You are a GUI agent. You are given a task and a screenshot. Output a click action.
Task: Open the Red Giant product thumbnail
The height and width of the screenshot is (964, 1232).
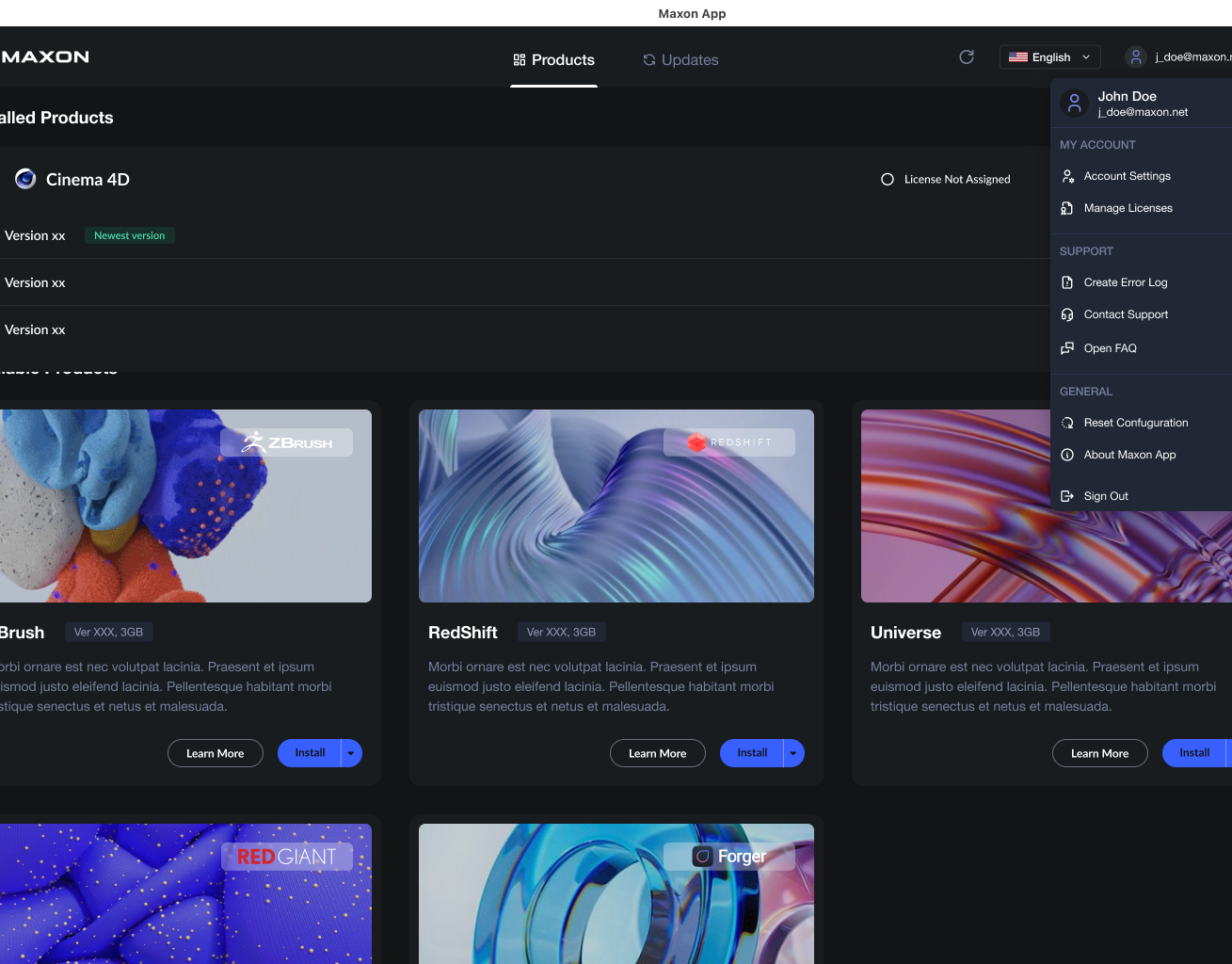pyautogui.click(x=185, y=893)
